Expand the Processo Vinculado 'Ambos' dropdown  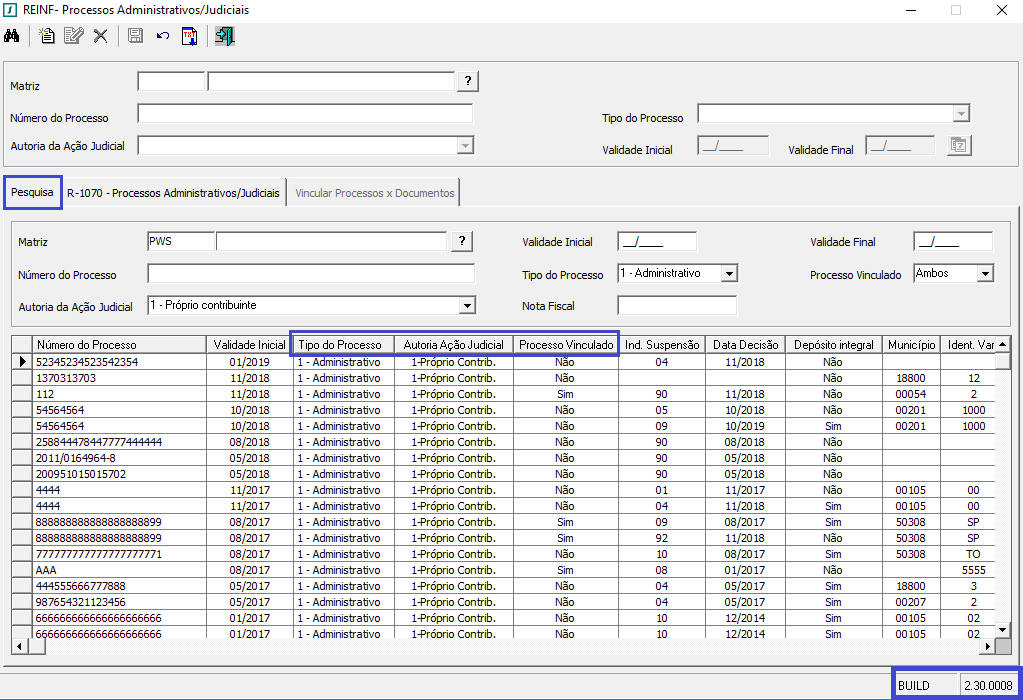[985, 273]
